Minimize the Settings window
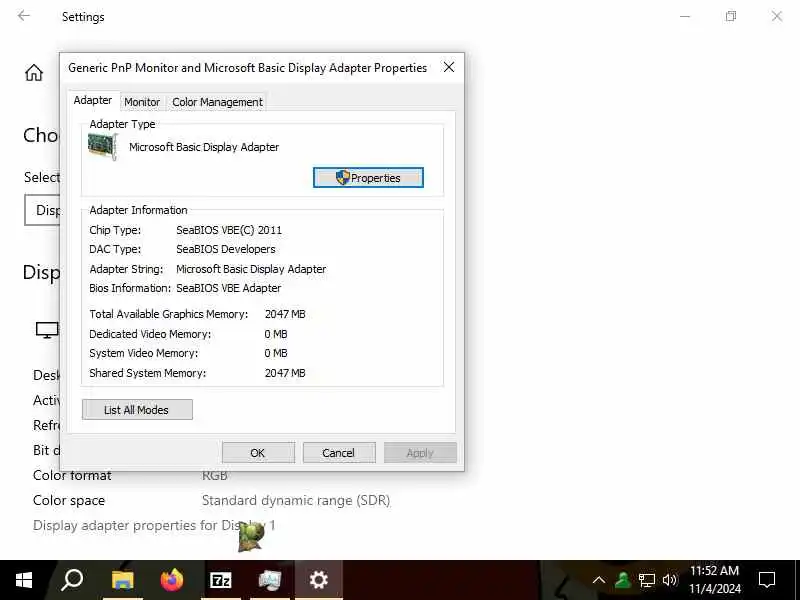The image size is (800, 600). (x=685, y=16)
